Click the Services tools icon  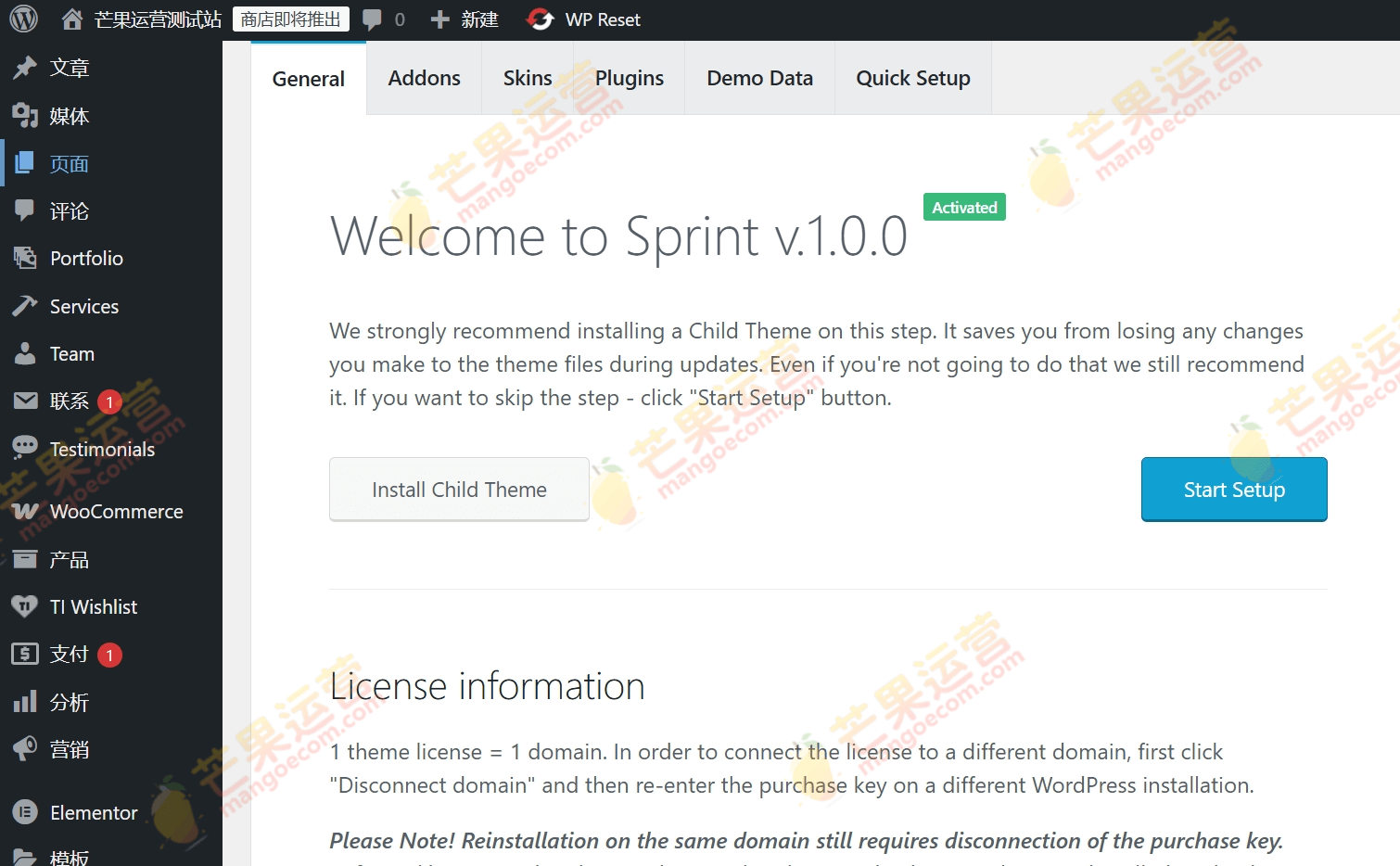point(25,306)
